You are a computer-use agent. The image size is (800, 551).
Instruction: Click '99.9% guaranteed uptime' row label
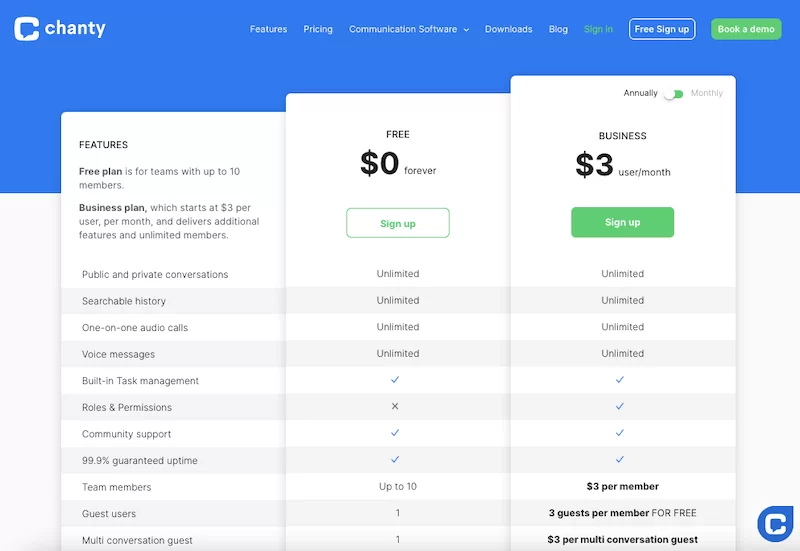pyautogui.click(x=140, y=460)
